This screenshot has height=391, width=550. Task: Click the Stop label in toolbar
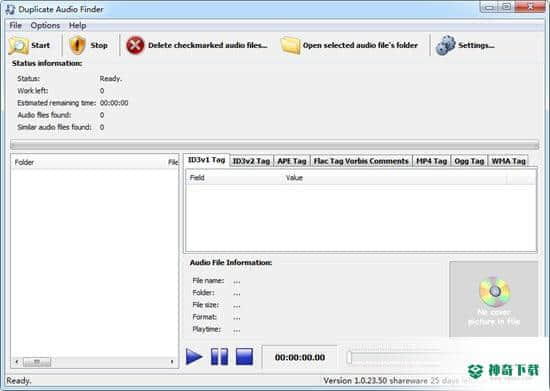(x=99, y=45)
